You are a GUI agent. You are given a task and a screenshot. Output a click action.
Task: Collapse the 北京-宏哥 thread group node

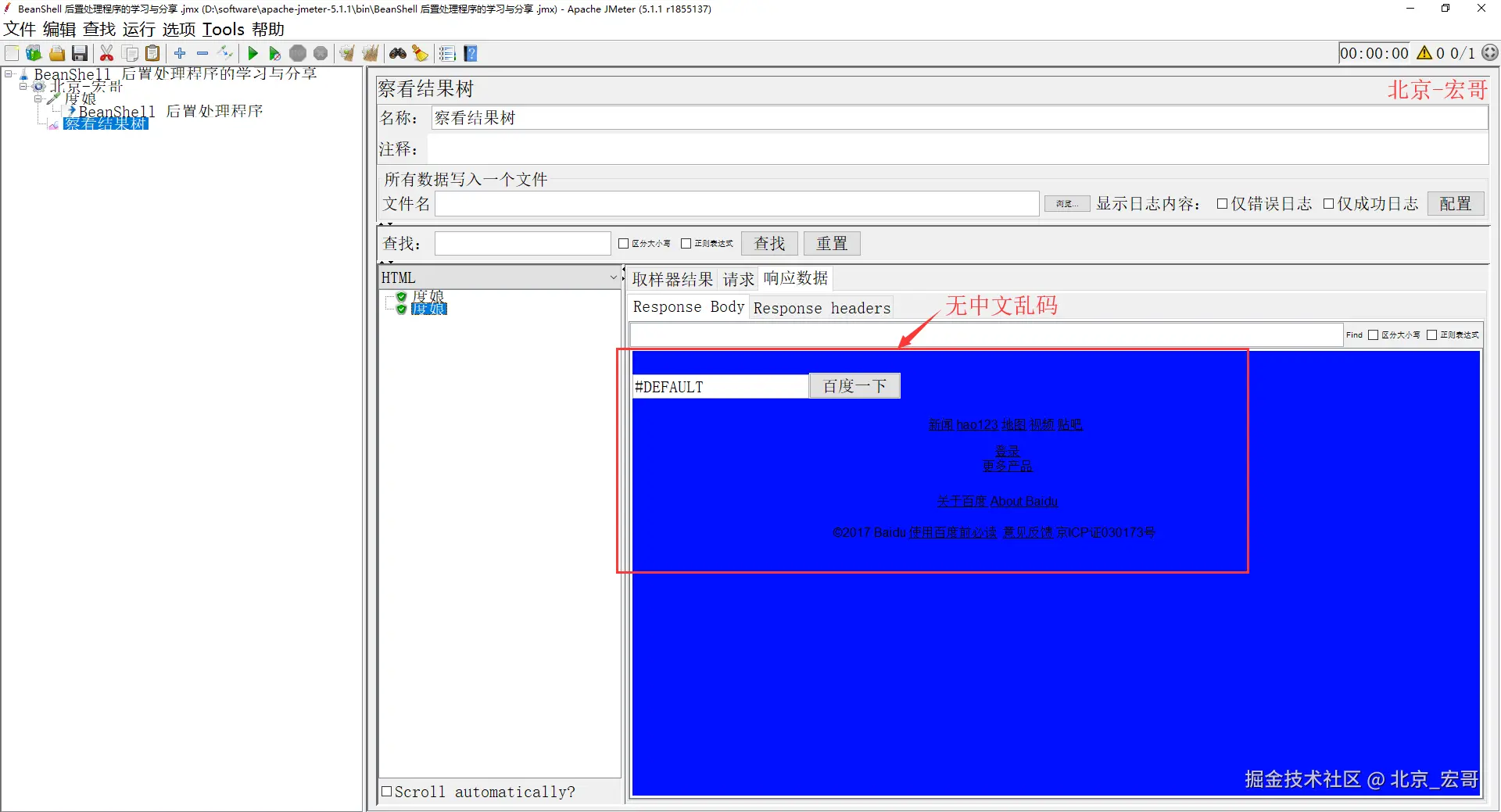[23, 86]
